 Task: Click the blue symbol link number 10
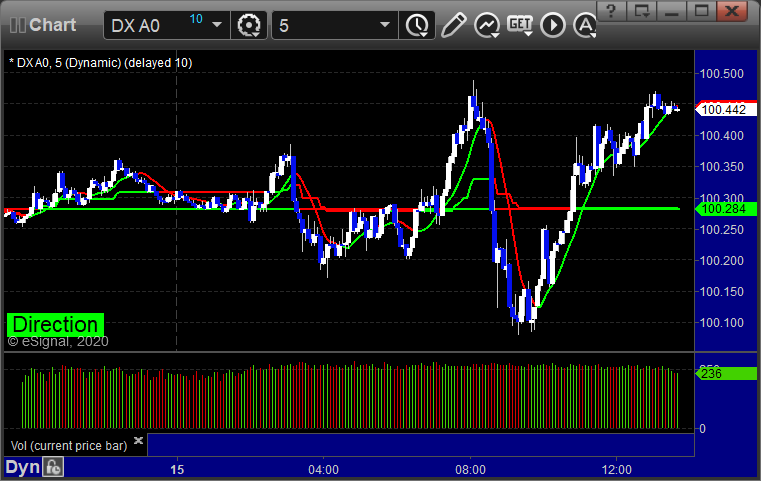(x=196, y=19)
